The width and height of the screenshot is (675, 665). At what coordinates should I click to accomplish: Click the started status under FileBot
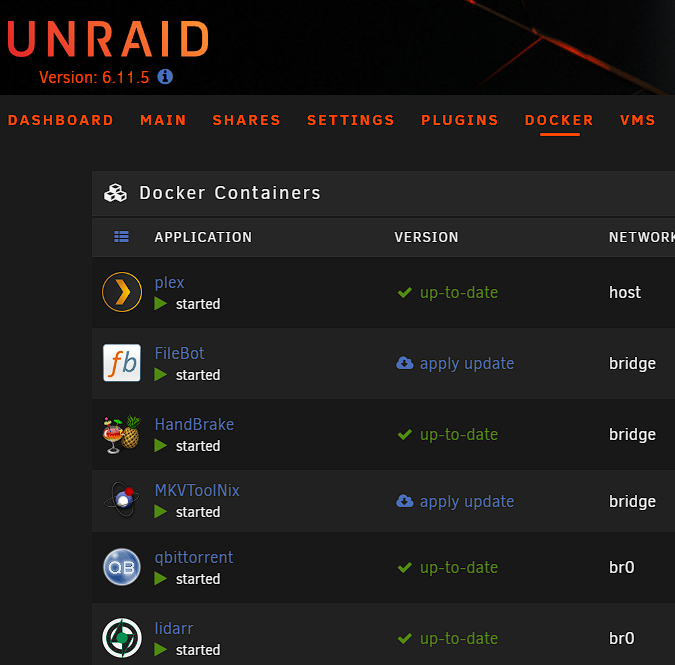(x=198, y=375)
